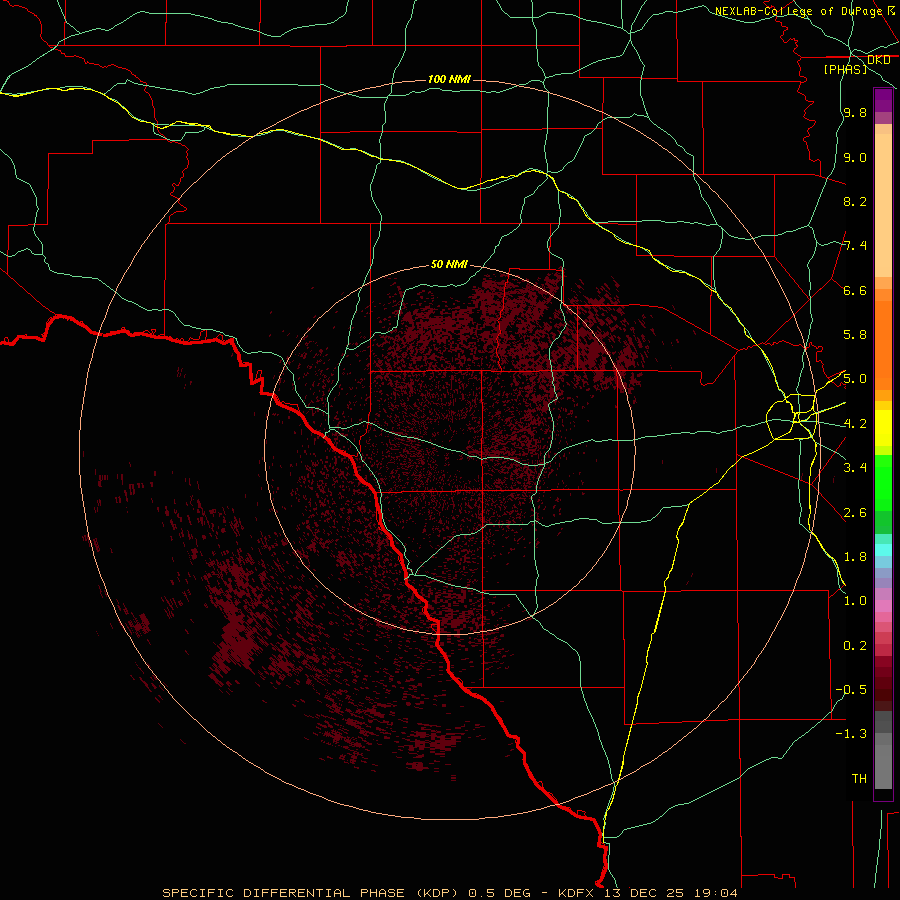Click the -0.5 value on the color scale
This screenshot has width=900, height=900.
pos(851,690)
